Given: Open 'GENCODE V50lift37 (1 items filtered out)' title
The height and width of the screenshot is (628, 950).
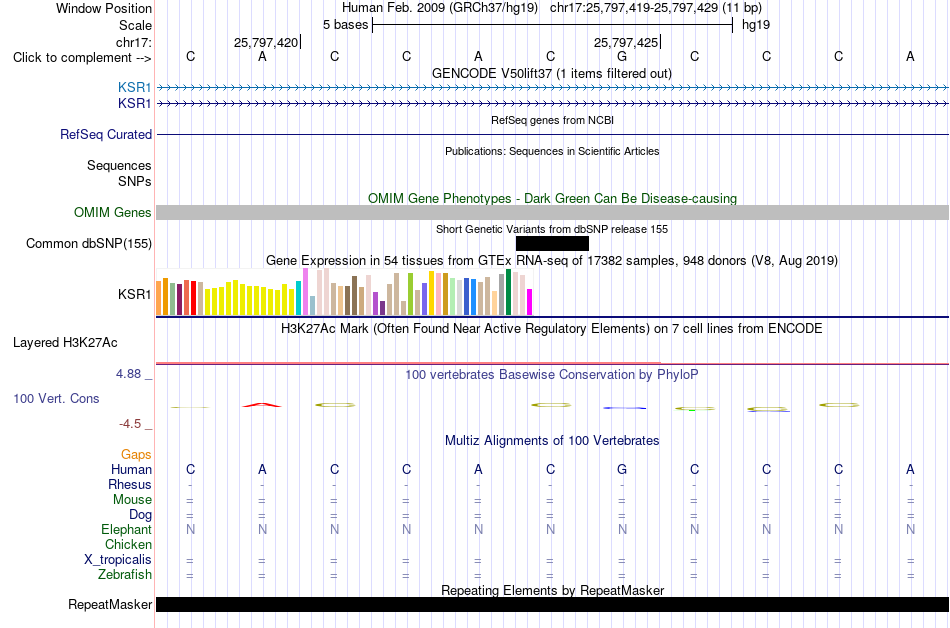Looking at the screenshot, I should [552, 73].
